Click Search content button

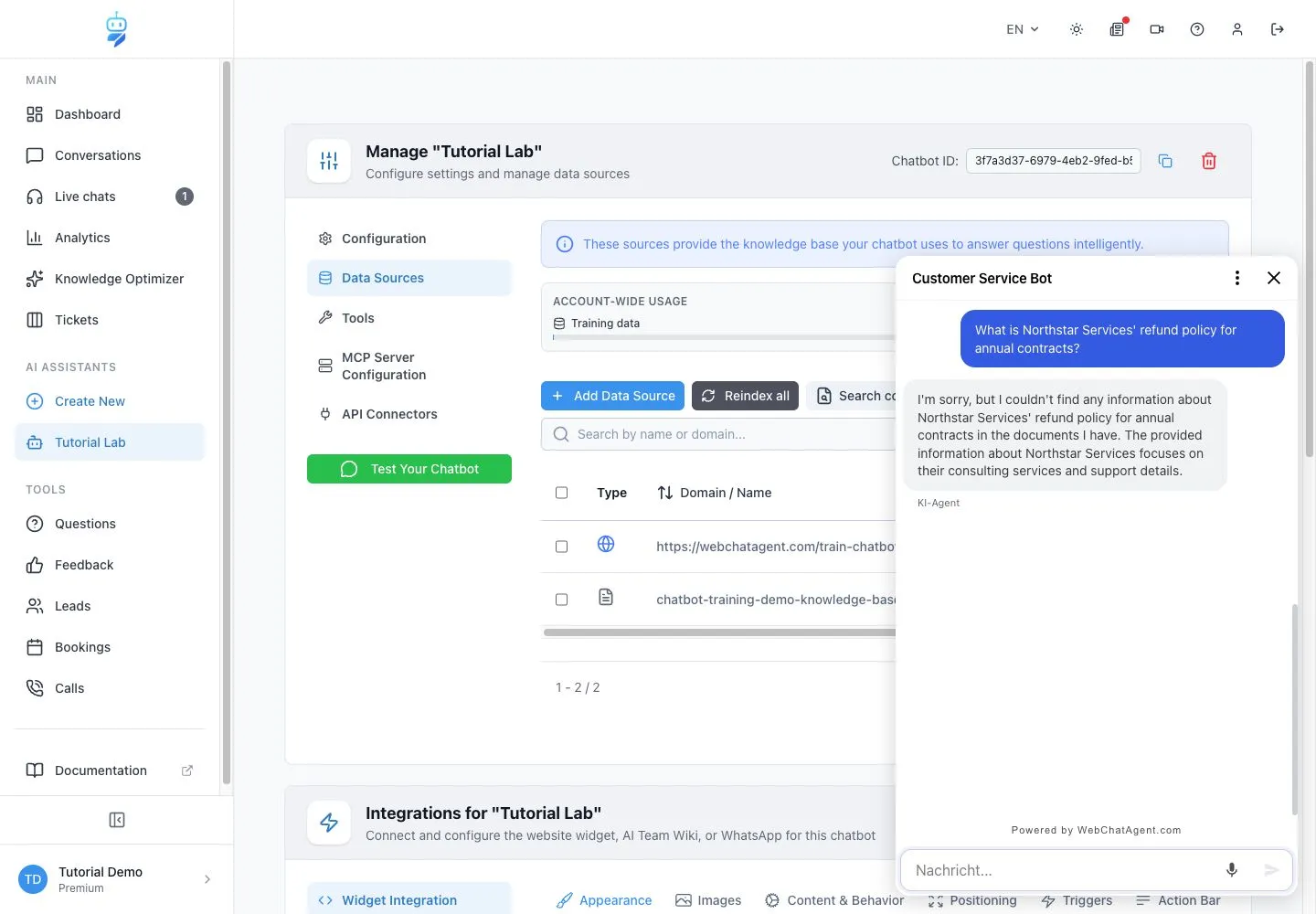click(x=852, y=396)
